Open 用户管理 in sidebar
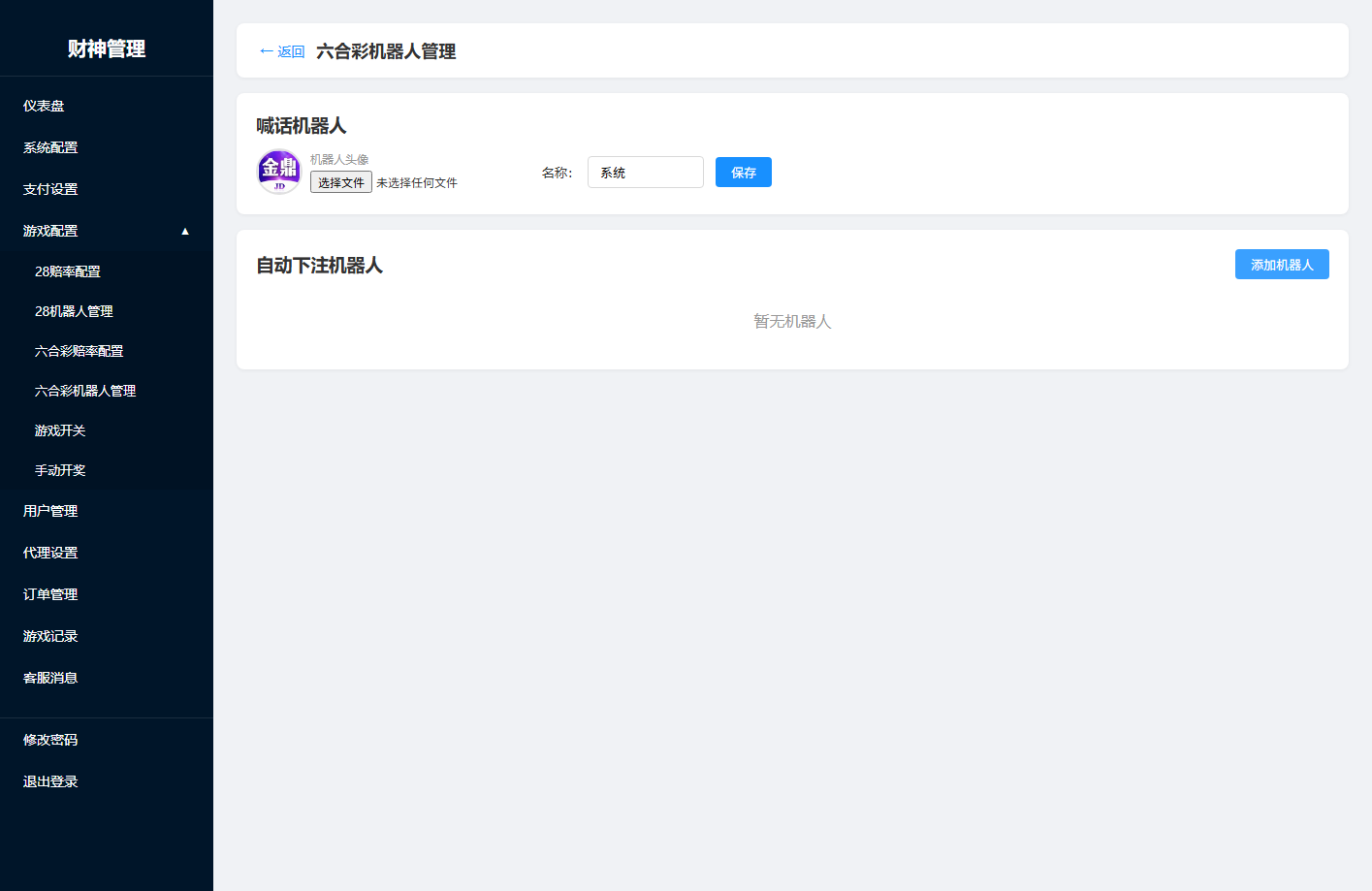1372x891 pixels. pos(50,511)
